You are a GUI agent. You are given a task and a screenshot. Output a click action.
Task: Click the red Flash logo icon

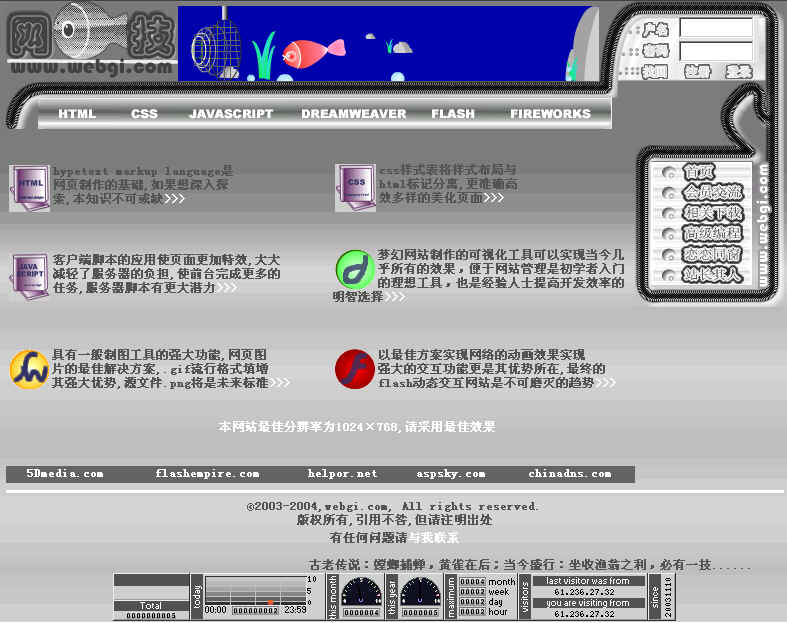354,369
